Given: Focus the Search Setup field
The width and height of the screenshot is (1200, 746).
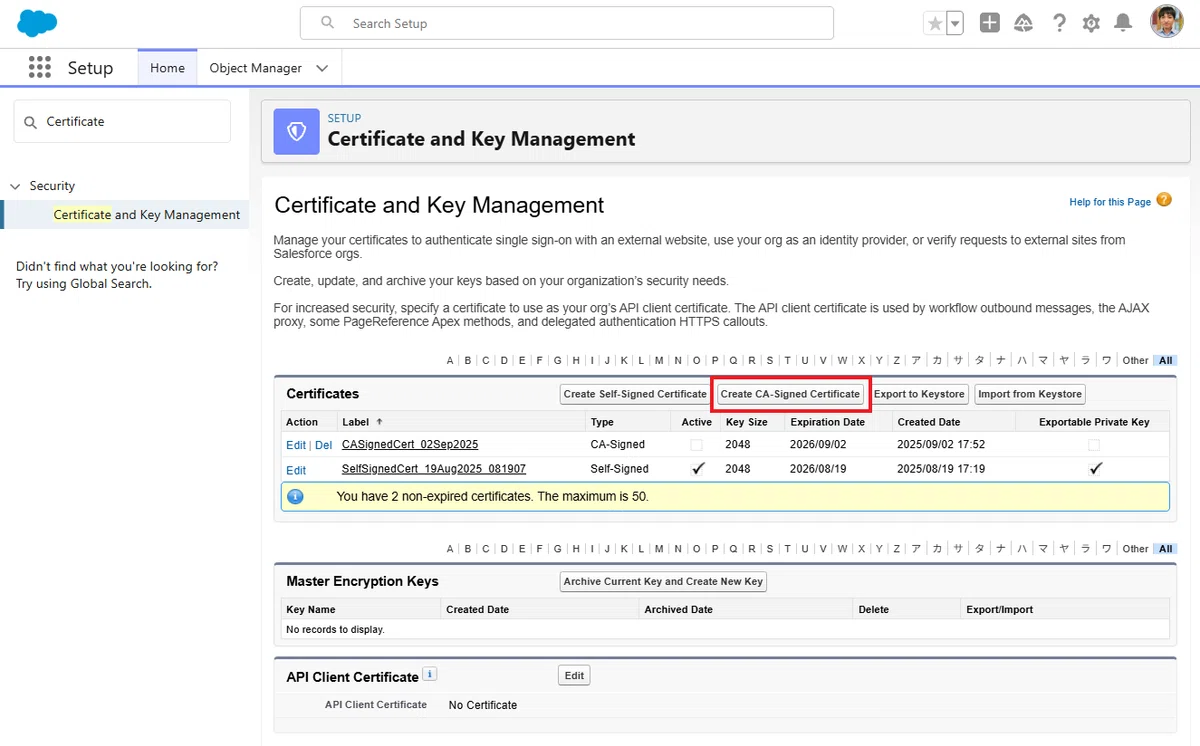Looking at the screenshot, I should click(567, 23).
